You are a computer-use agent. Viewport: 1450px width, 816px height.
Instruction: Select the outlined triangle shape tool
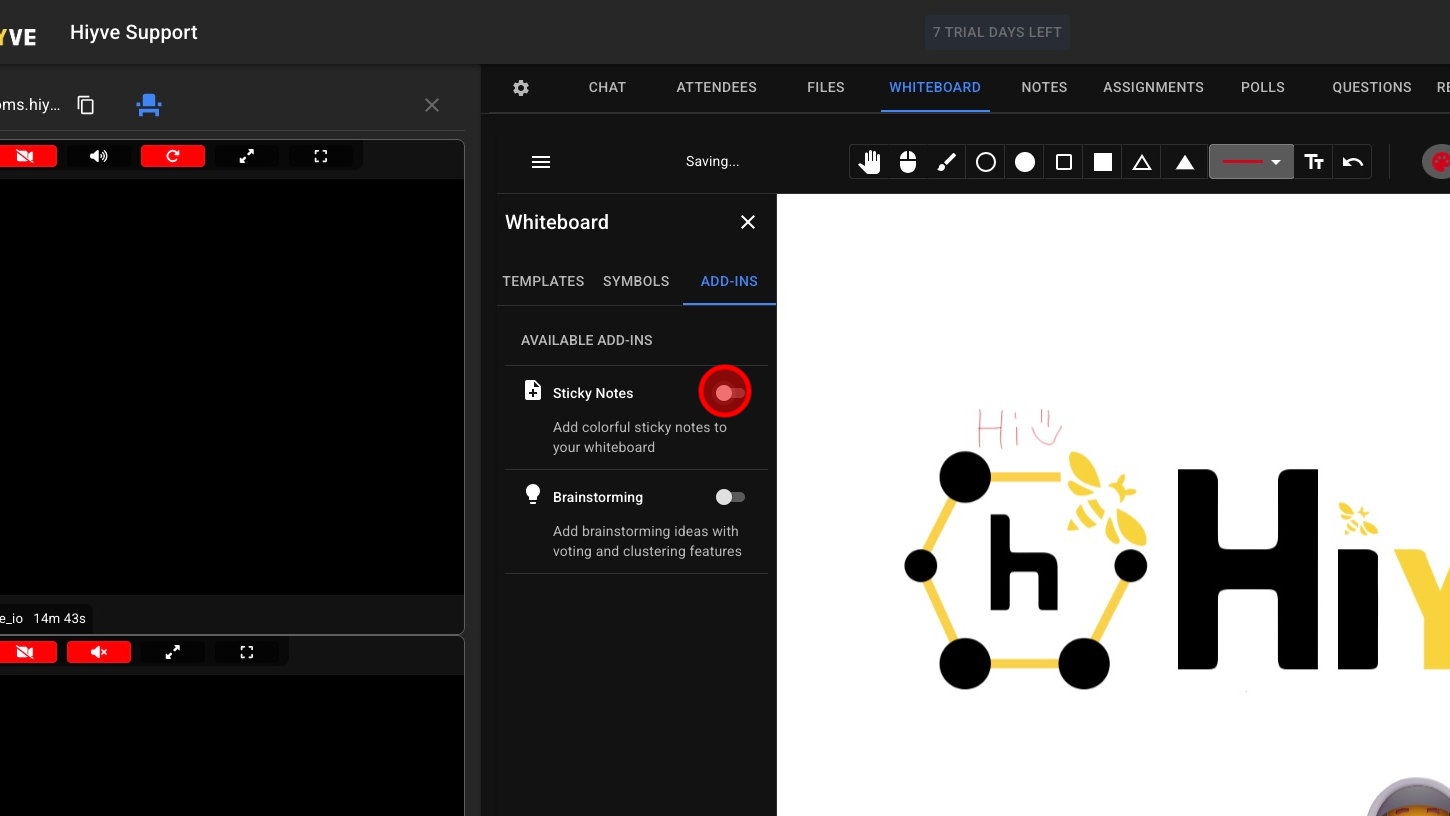coord(1142,162)
